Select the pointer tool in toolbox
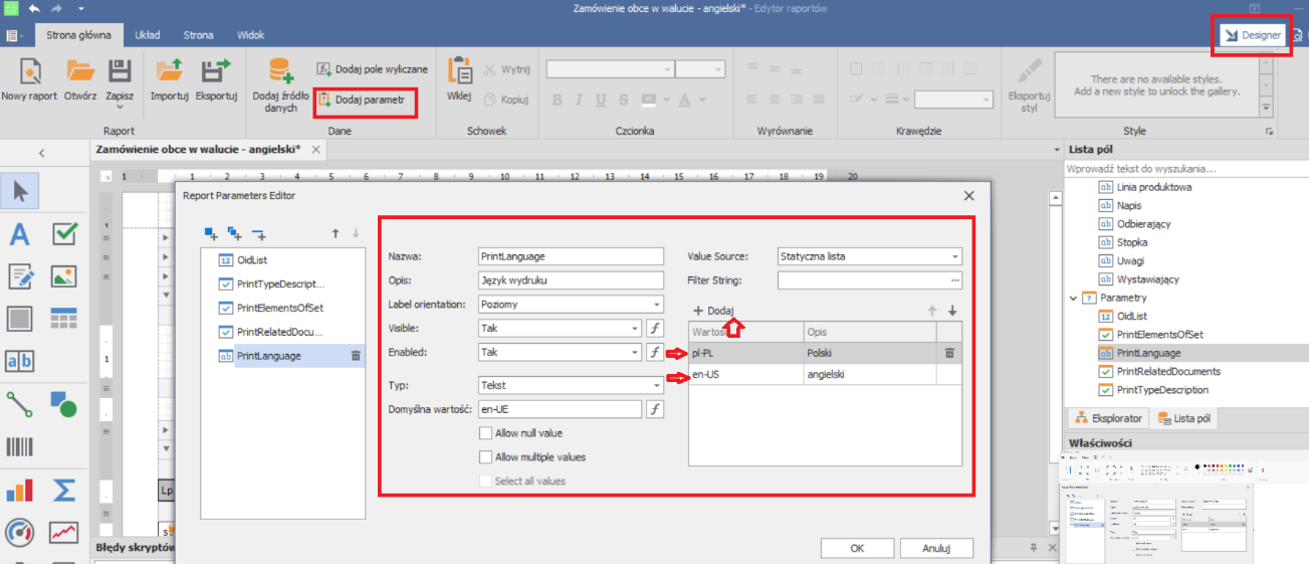The image size is (1309, 564). tap(20, 188)
